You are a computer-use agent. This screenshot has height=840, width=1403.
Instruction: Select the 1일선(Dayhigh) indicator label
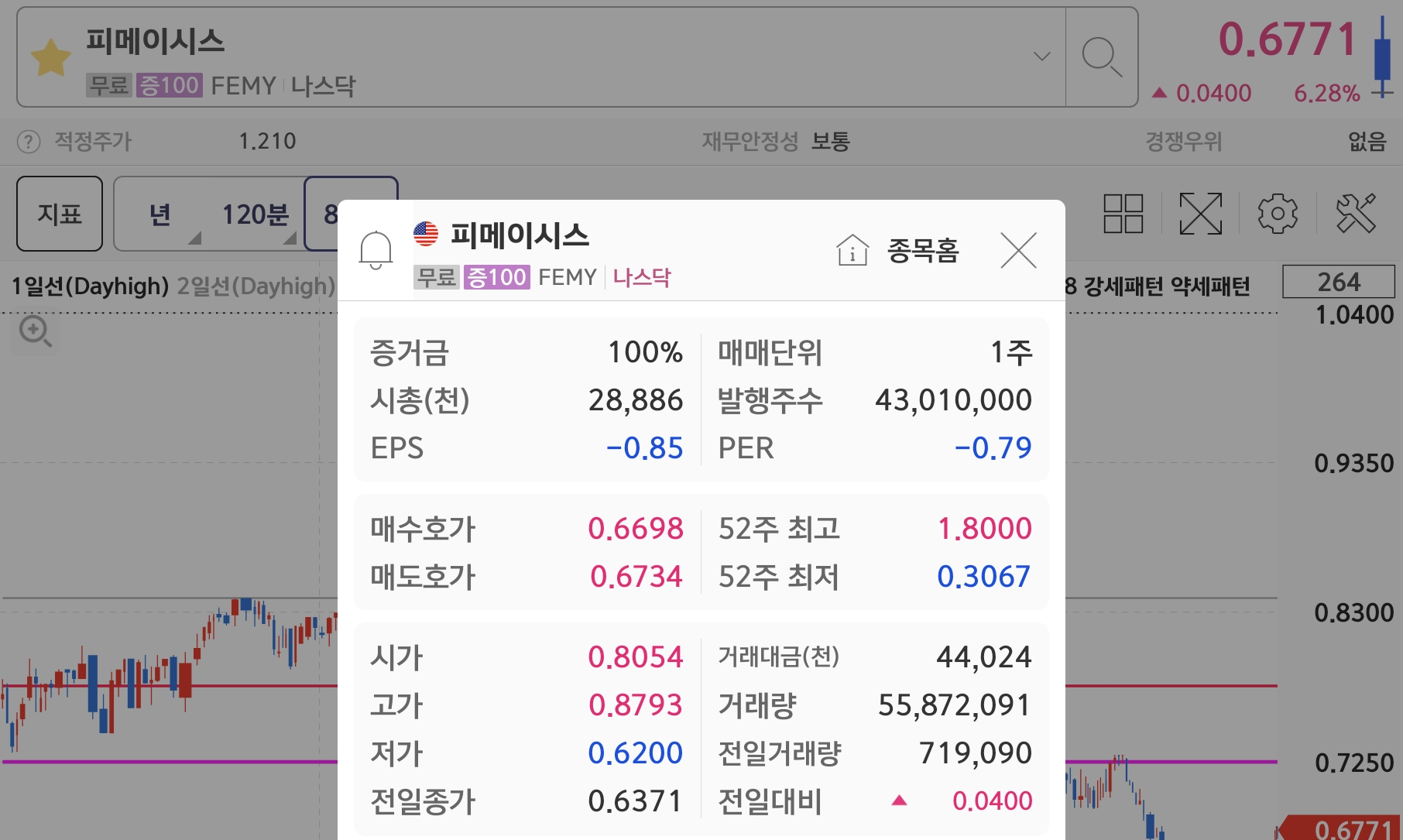[x=90, y=286]
